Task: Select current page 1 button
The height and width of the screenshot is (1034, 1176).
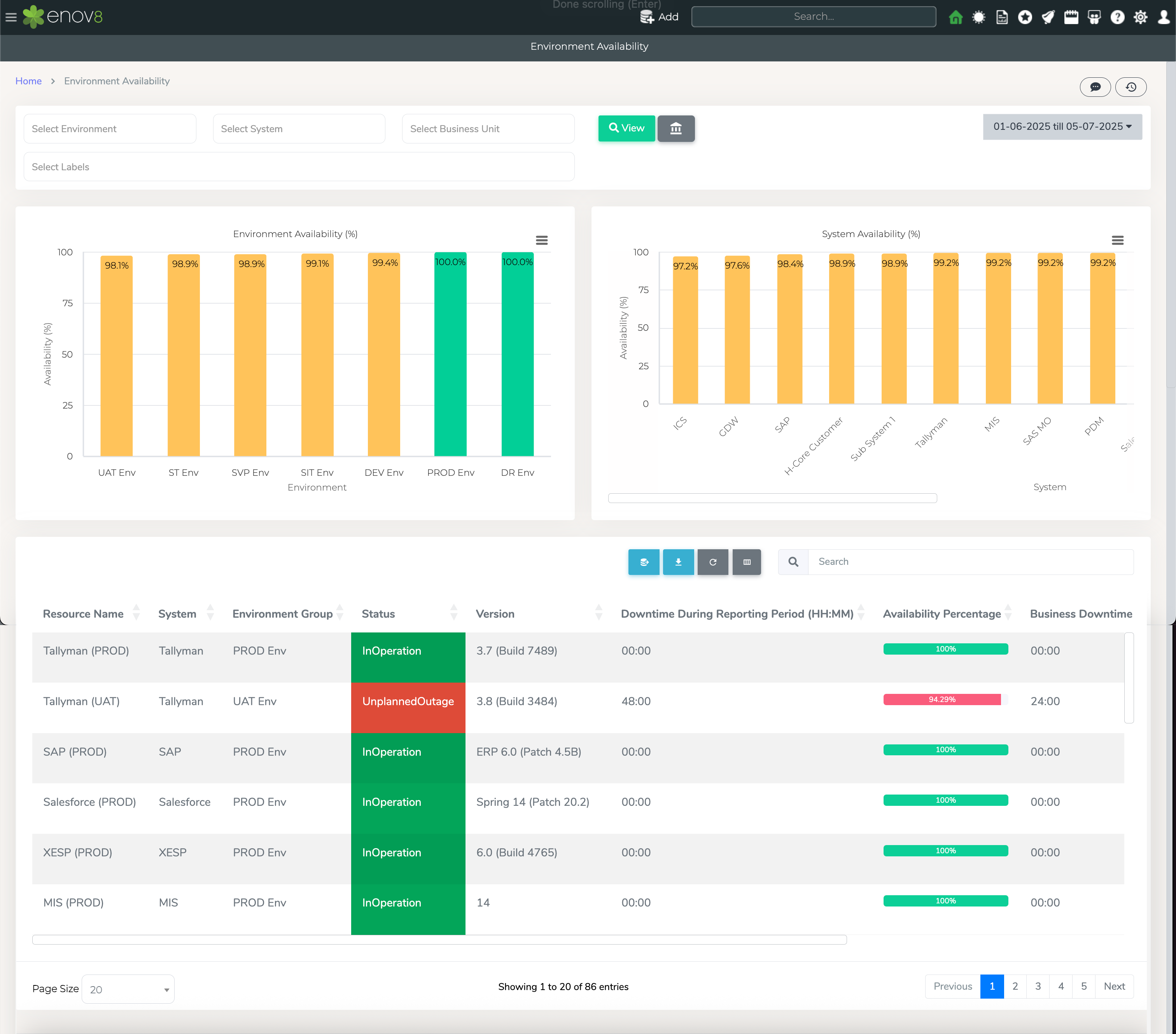Action: pyautogui.click(x=992, y=986)
